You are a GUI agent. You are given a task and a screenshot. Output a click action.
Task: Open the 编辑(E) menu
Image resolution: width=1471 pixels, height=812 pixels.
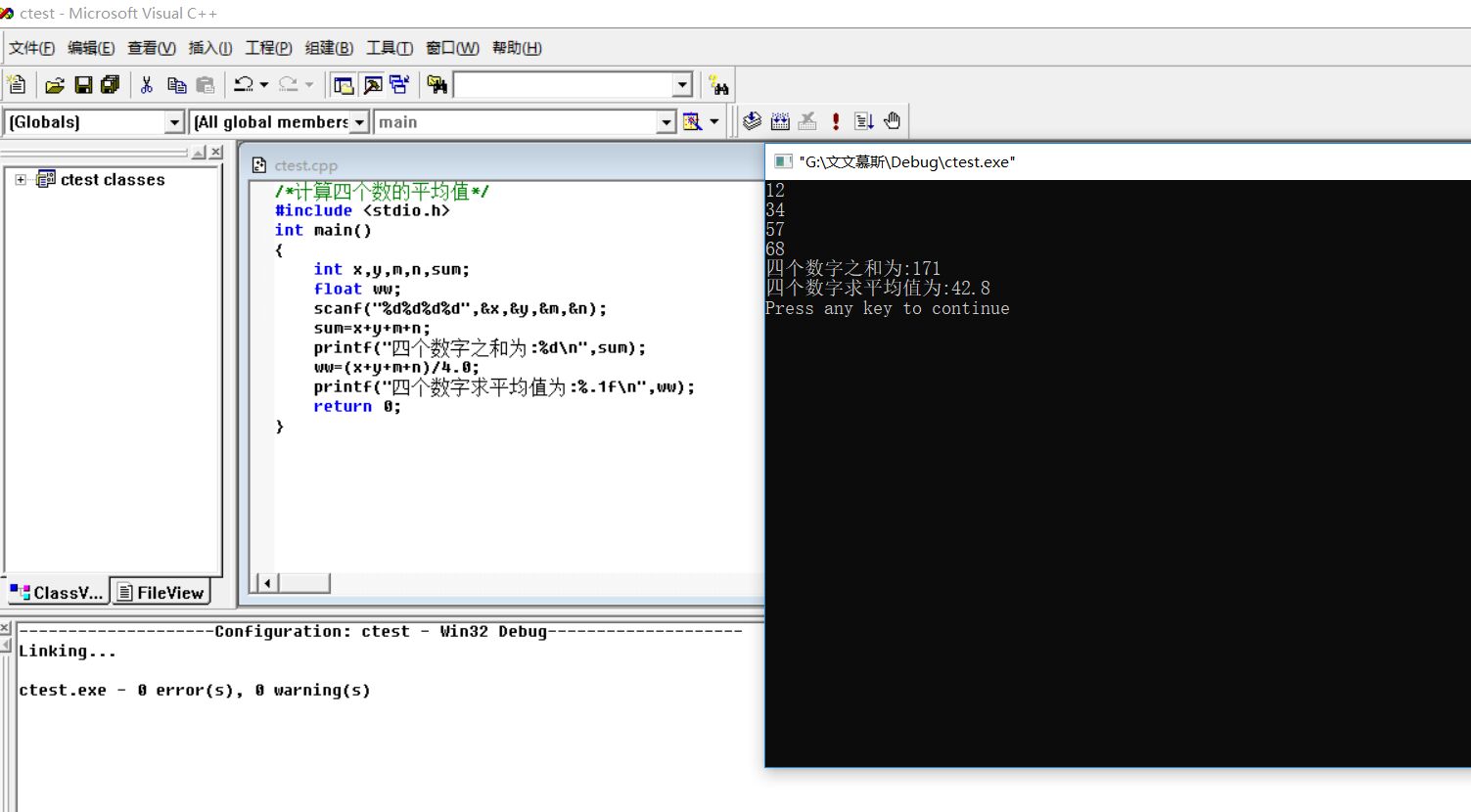91,48
